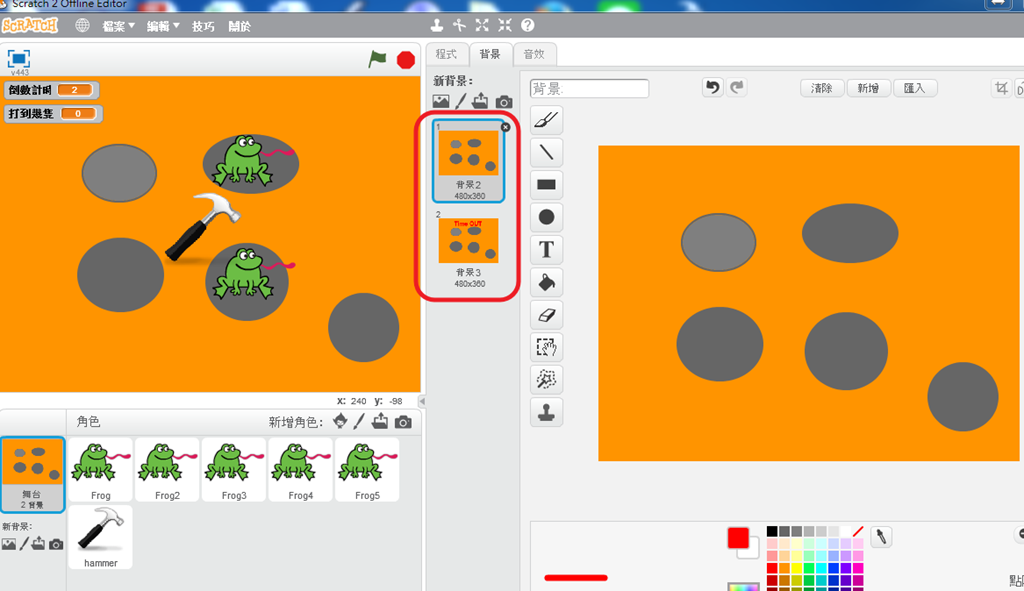The image size is (1024, 591).
Task: Open language selection globe menu
Action: click(x=82, y=25)
